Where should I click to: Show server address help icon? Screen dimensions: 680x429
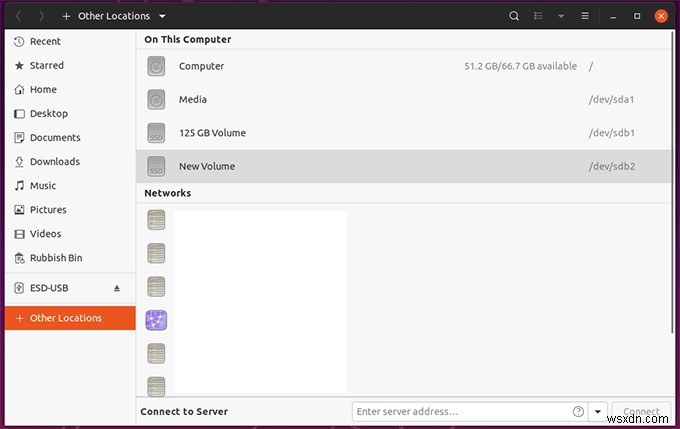click(578, 412)
